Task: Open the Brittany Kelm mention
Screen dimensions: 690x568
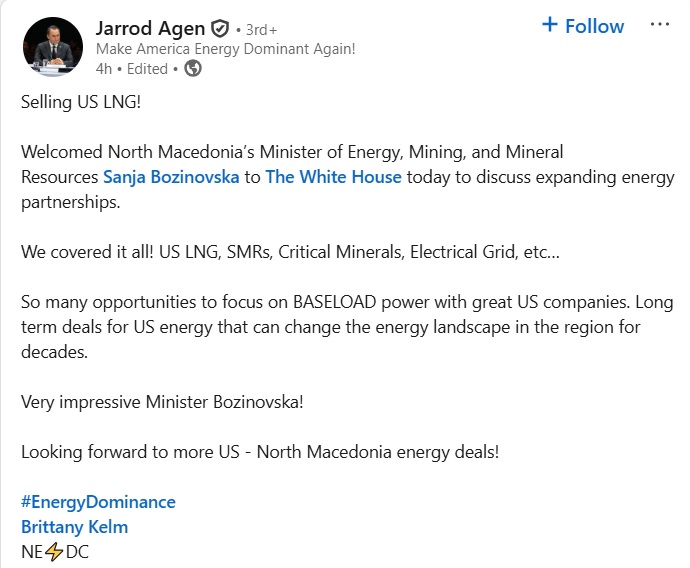Action: [x=74, y=526]
